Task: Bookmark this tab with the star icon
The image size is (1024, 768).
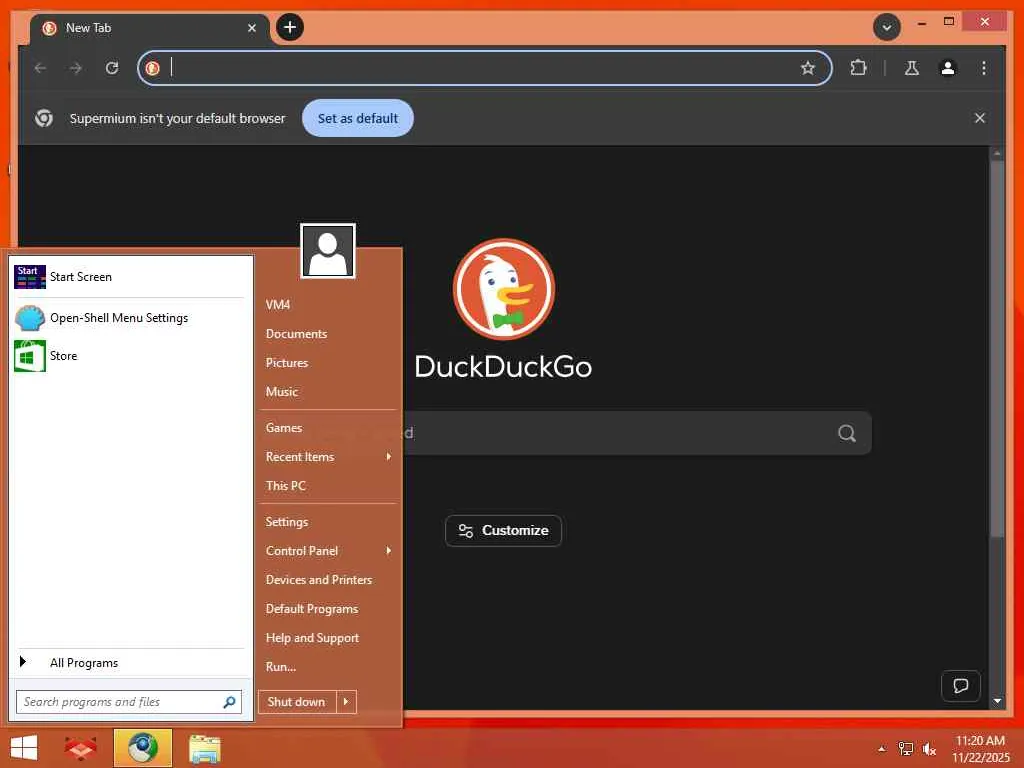Action: [x=808, y=68]
